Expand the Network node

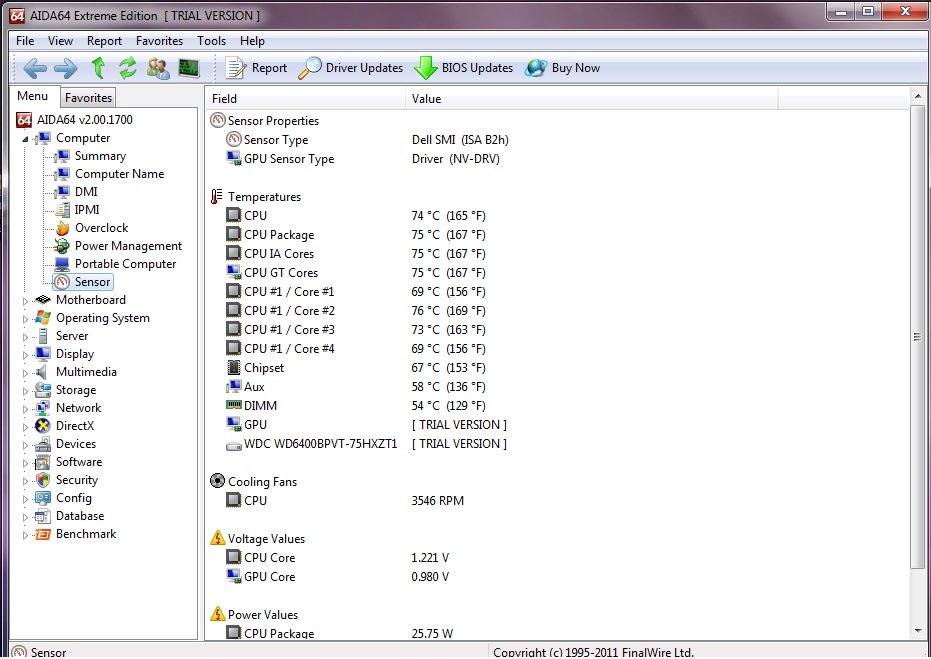pos(25,409)
